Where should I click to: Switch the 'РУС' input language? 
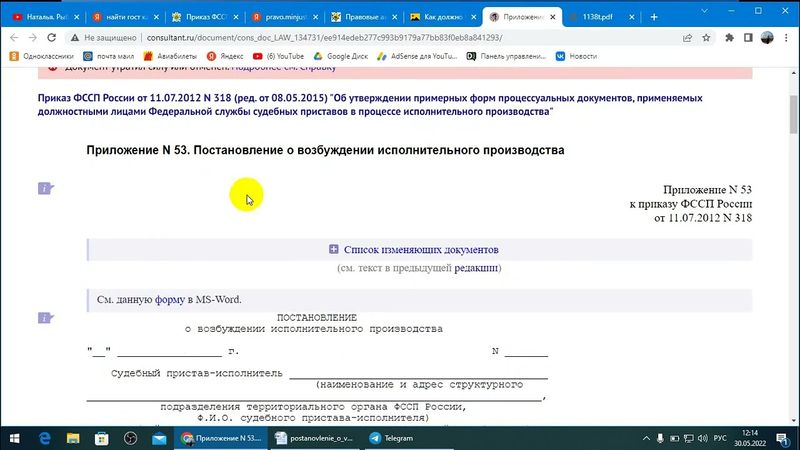(720, 438)
